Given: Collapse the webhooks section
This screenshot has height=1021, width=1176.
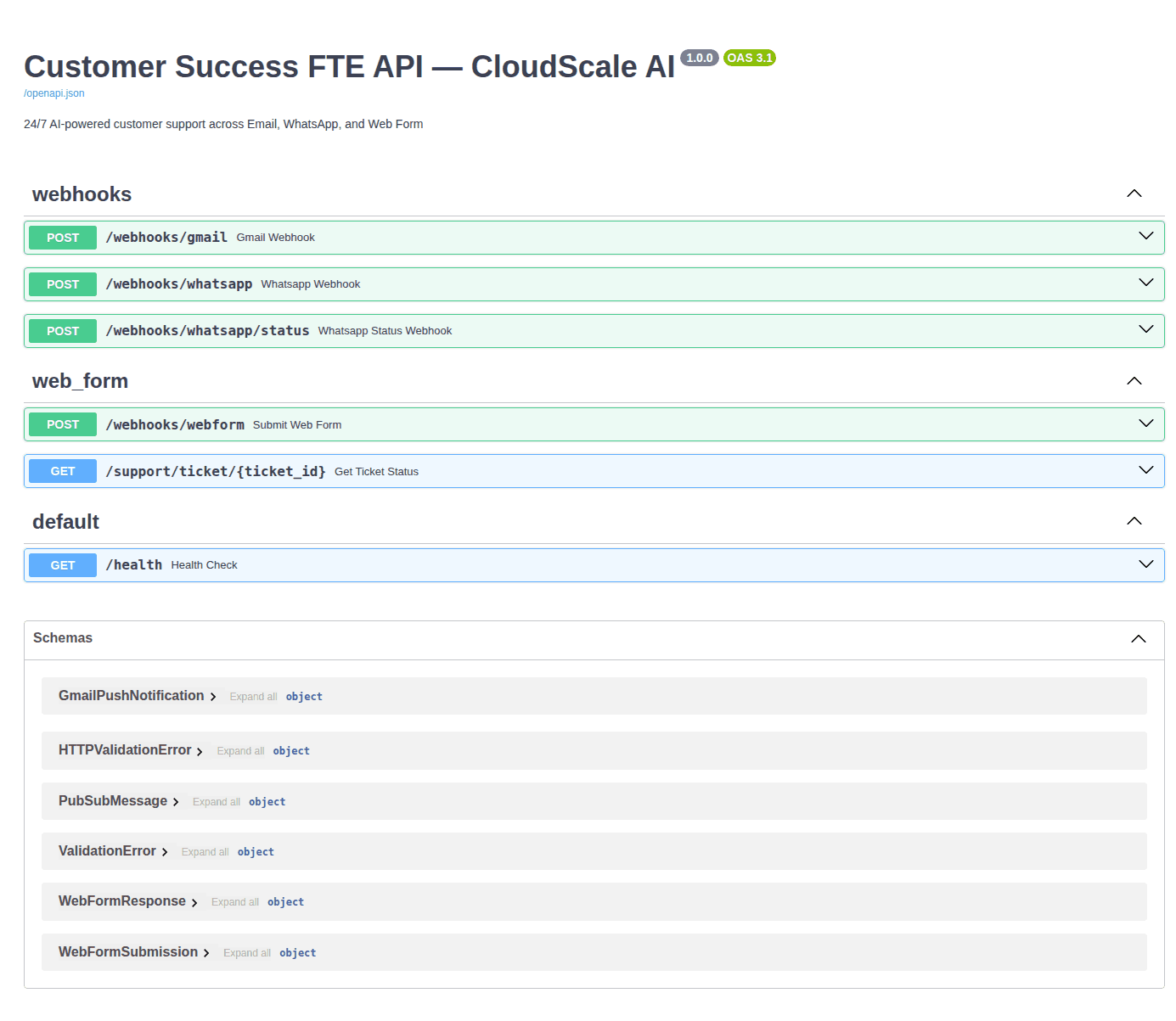Looking at the screenshot, I should click(1134, 193).
